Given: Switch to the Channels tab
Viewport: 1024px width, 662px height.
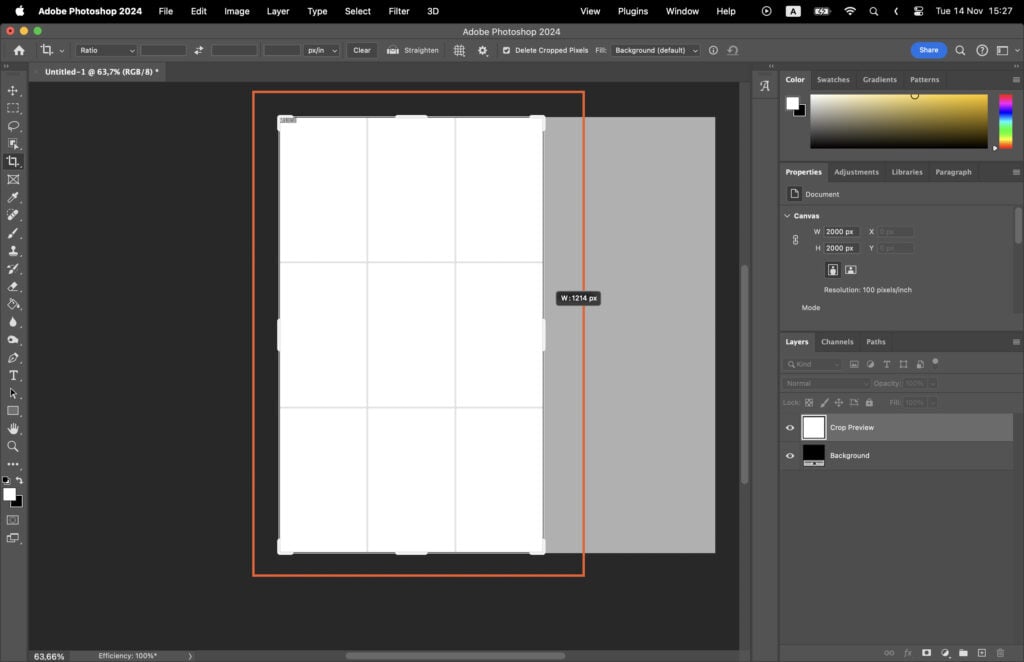Looking at the screenshot, I should point(837,341).
